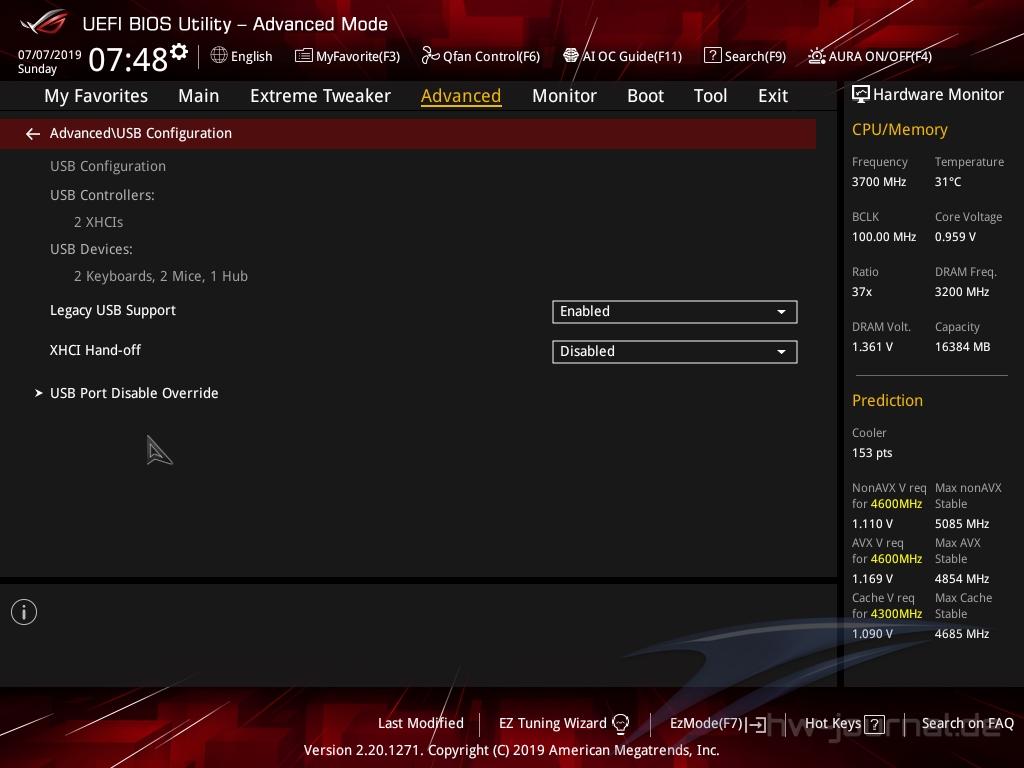The image size is (1024, 768).
Task: Click the AI OC Guide chip icon
Action: [570, 56]
